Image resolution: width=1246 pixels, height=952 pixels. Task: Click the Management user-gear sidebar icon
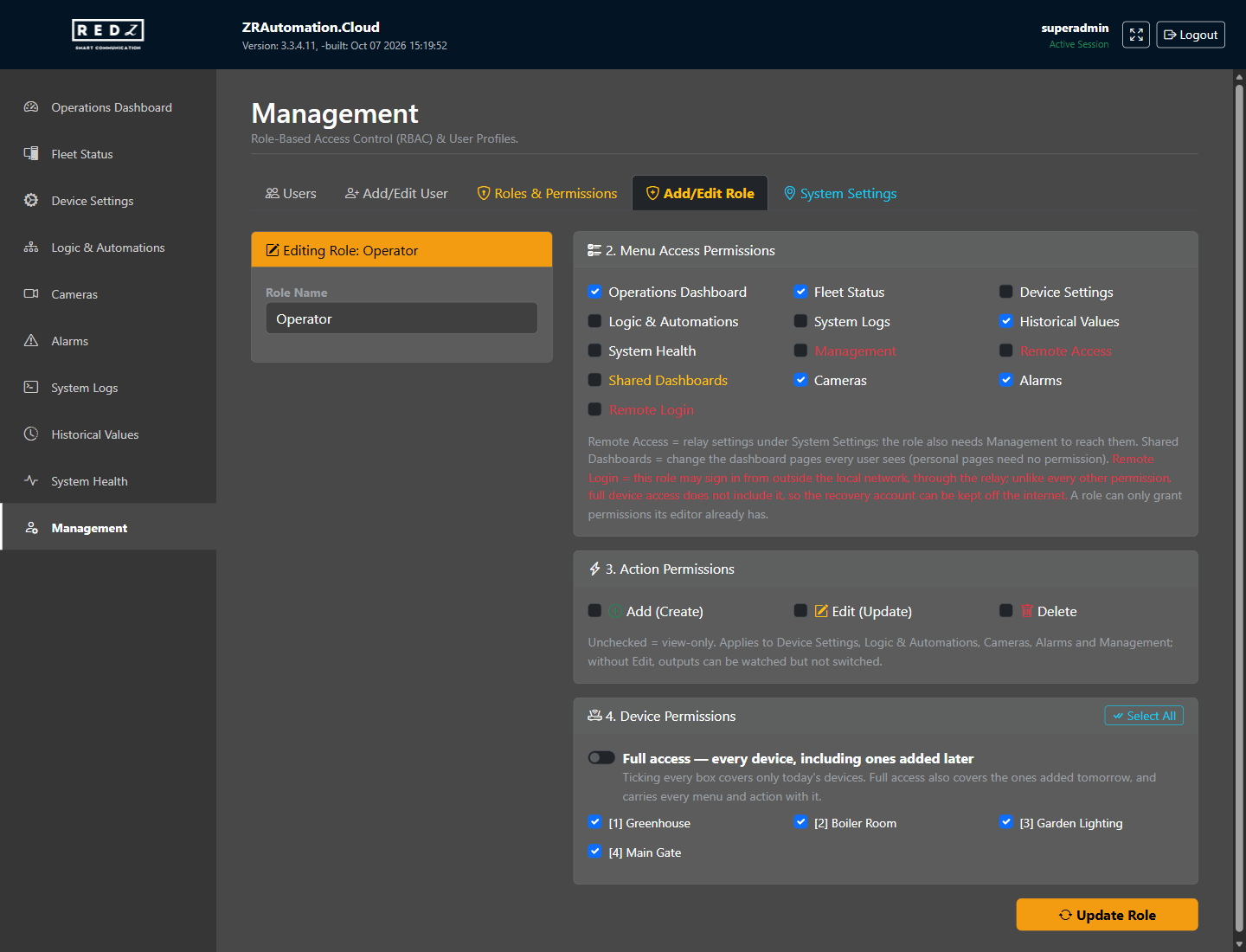[31, 528]
